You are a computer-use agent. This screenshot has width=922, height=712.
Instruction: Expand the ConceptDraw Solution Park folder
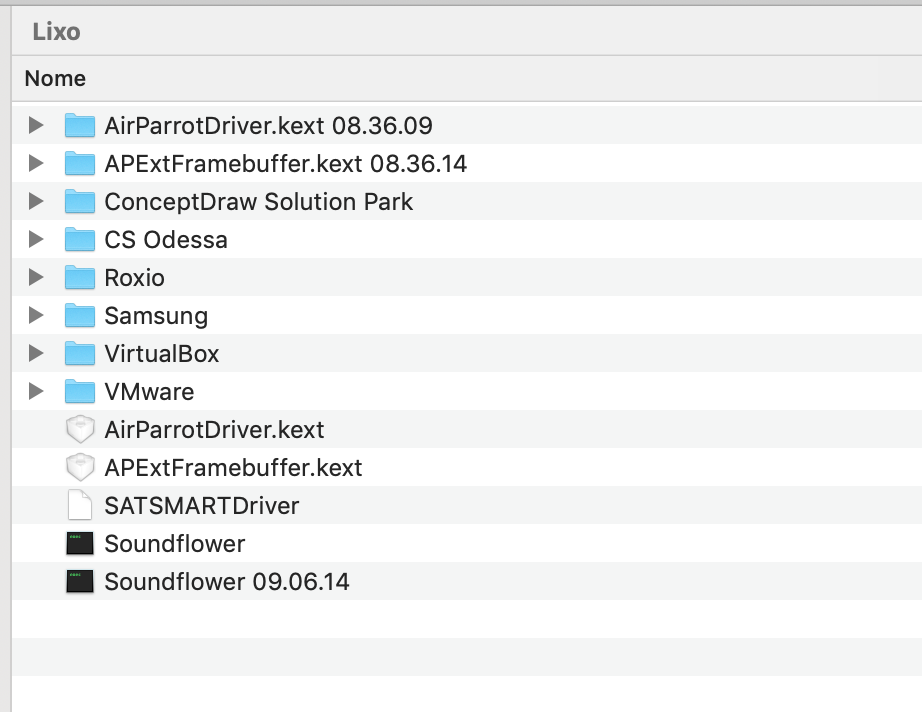click(36, 201)
